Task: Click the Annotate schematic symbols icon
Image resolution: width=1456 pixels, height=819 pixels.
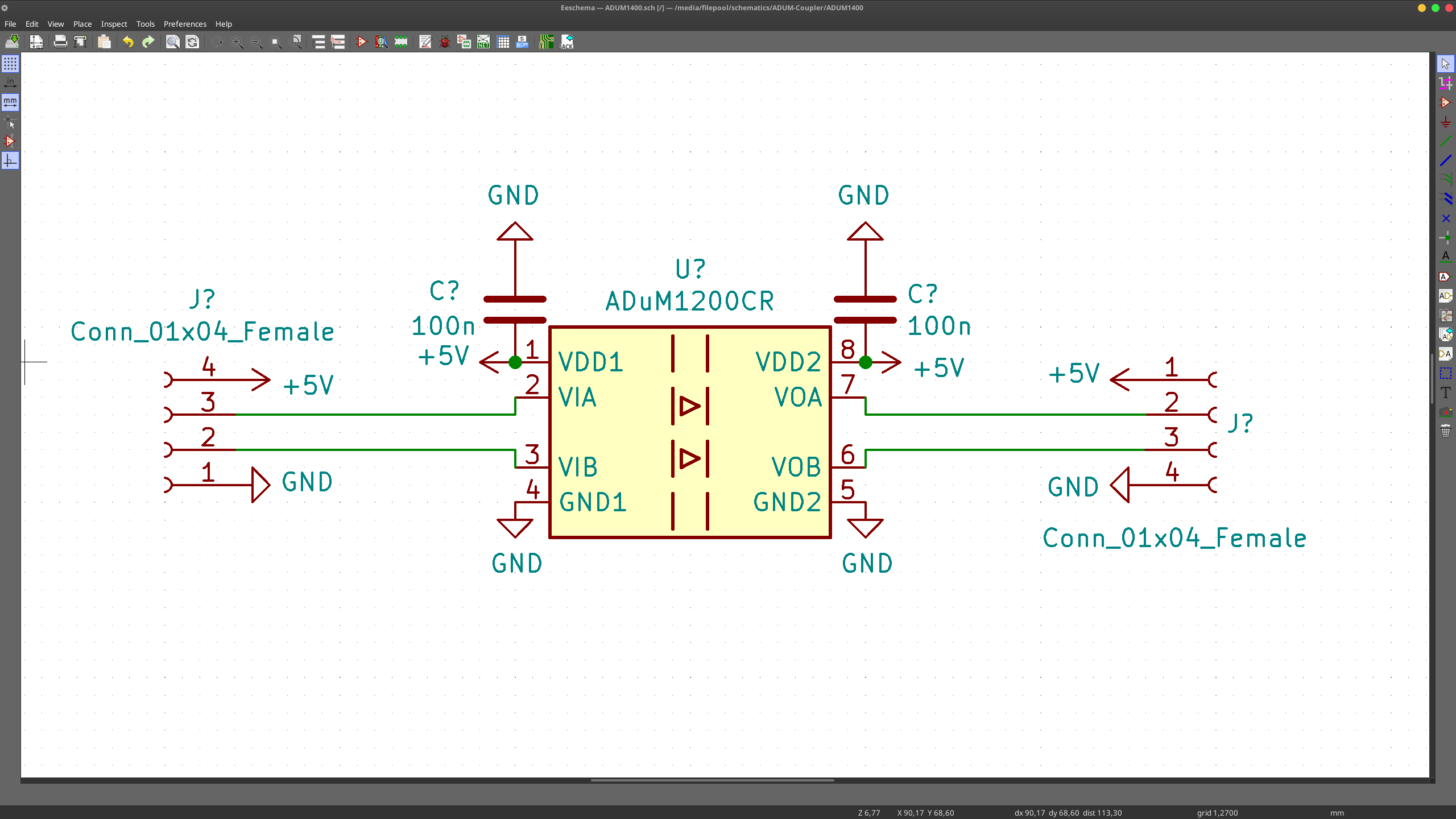Action: pos(425,42)
